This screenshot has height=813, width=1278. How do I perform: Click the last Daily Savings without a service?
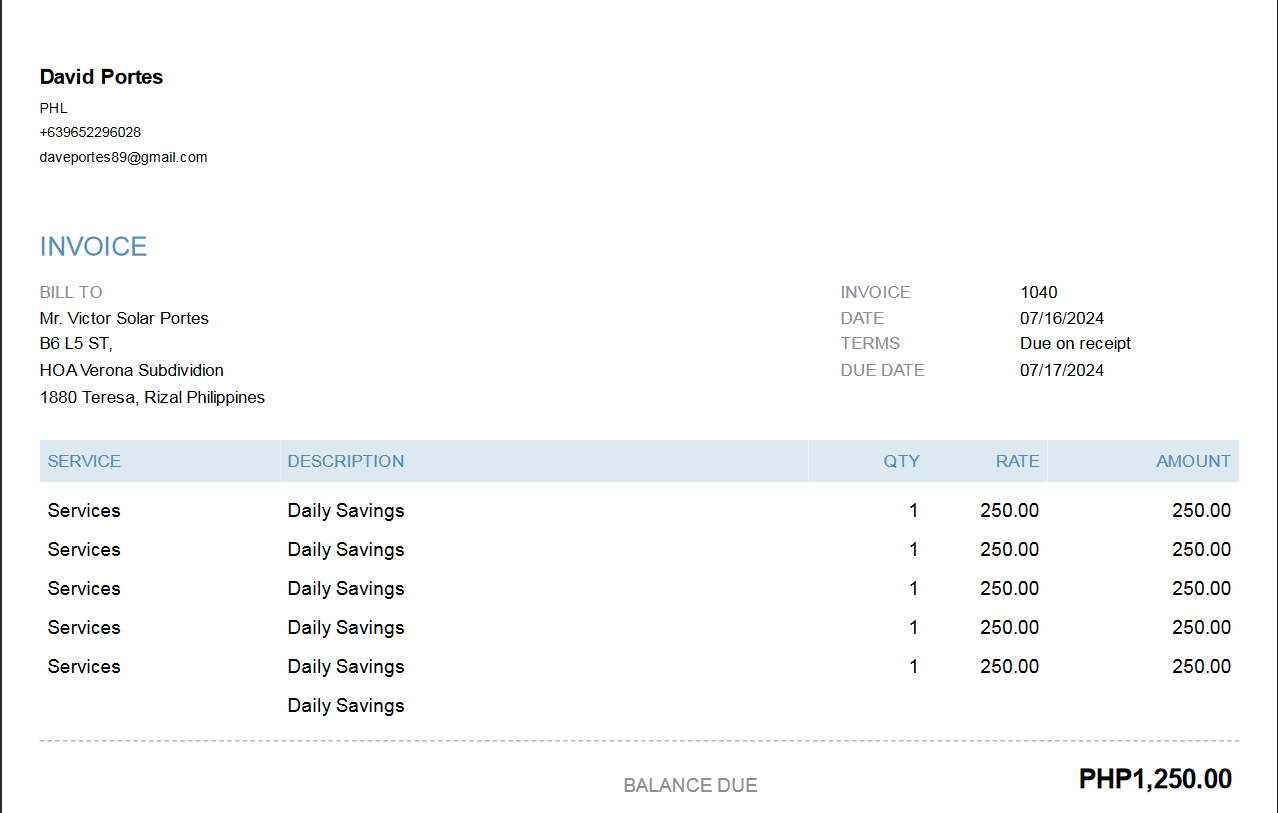pyautogui.click(x=346, y=706)
